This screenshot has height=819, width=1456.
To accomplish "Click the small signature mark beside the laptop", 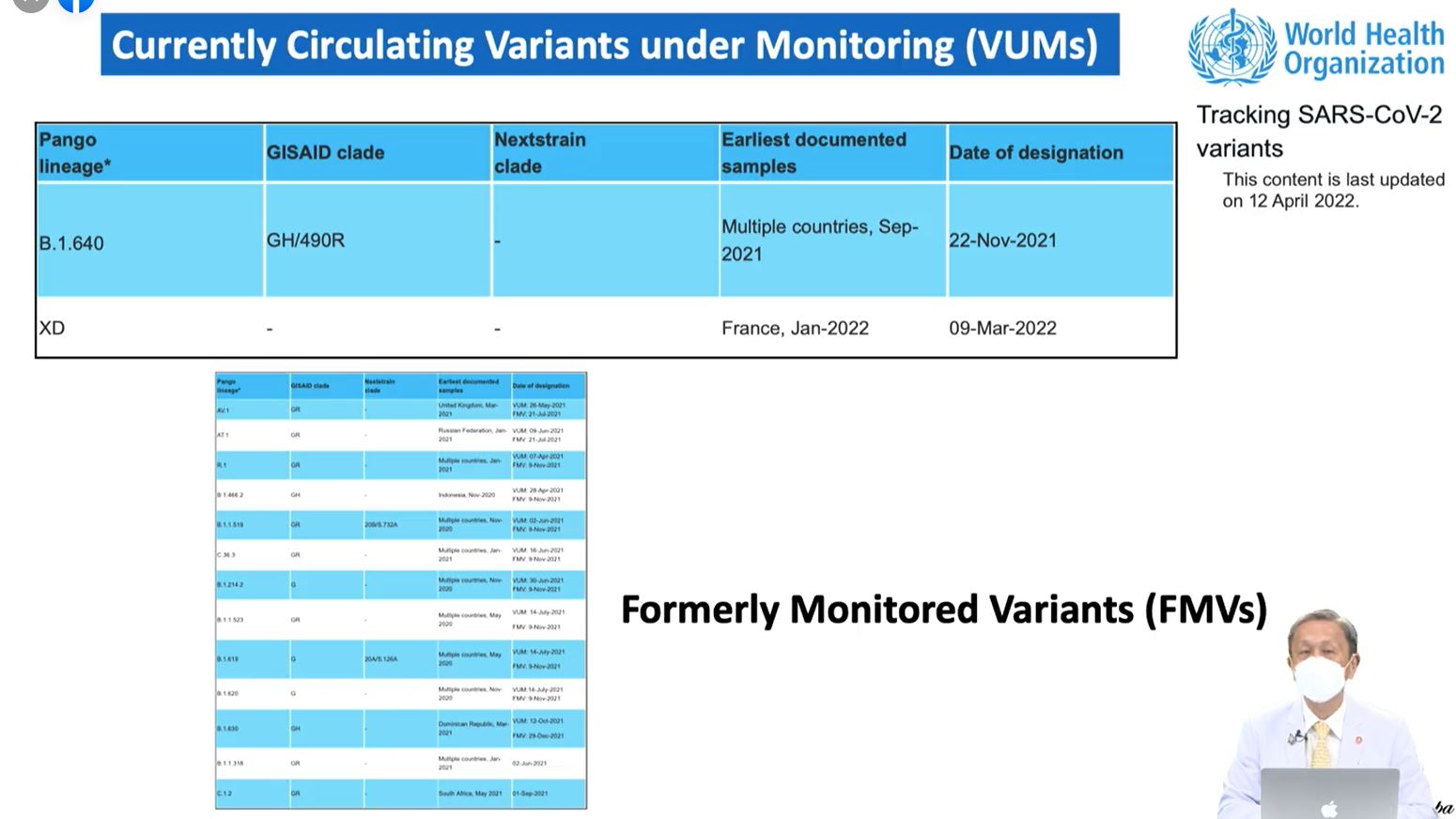I will point(1443,808).
